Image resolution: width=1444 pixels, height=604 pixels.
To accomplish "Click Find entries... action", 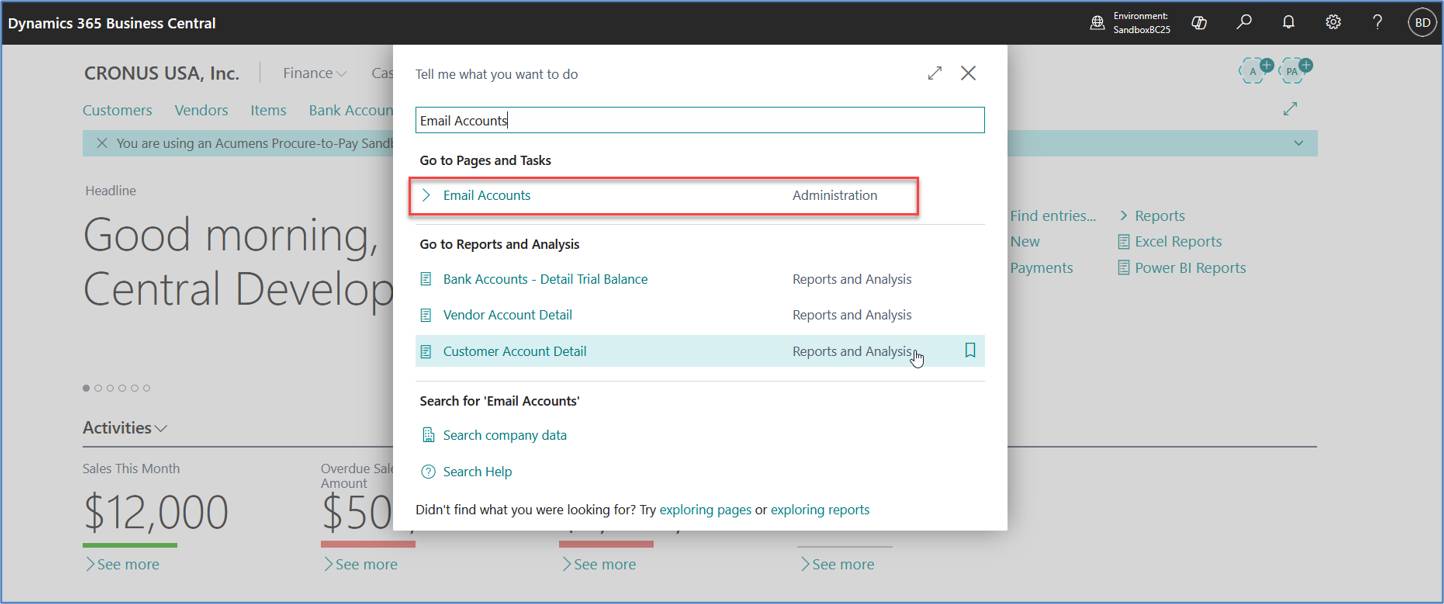I will click(1053, 215).
